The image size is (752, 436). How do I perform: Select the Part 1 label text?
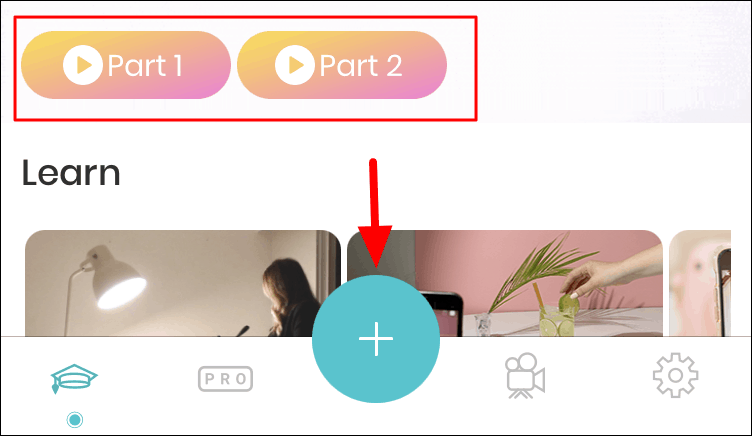145,66
